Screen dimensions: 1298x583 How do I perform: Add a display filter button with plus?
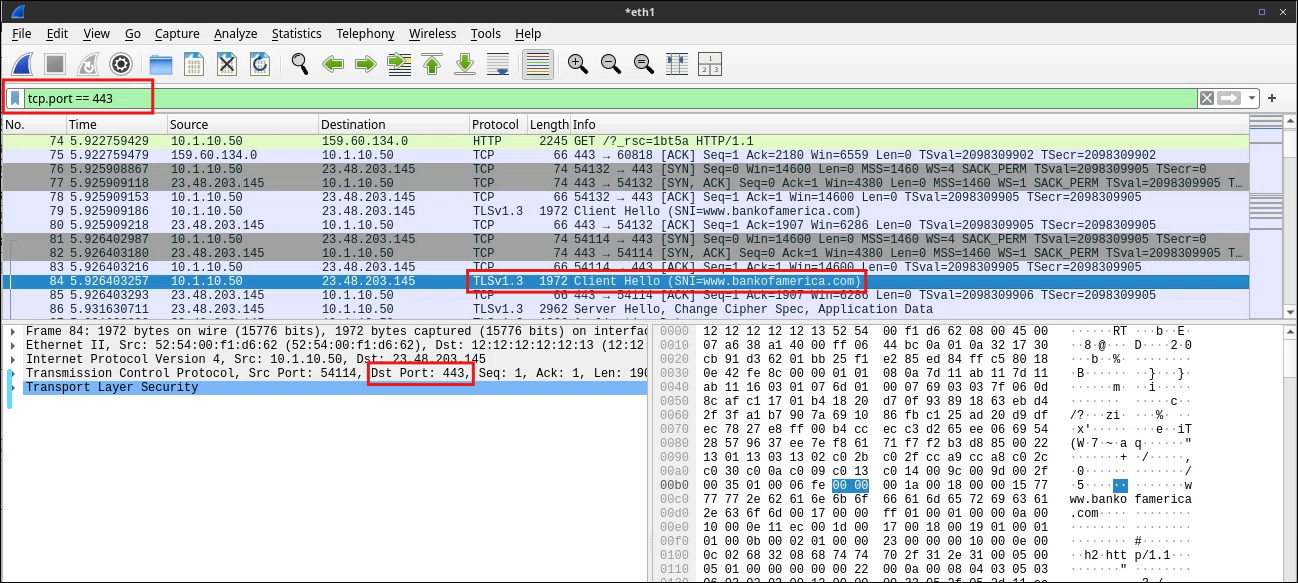click(x=1272, y=98)
